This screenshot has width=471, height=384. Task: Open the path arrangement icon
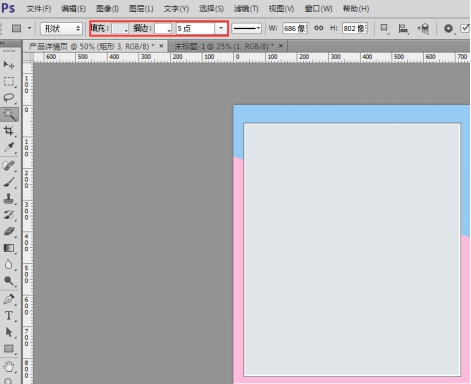click(423, 29)
